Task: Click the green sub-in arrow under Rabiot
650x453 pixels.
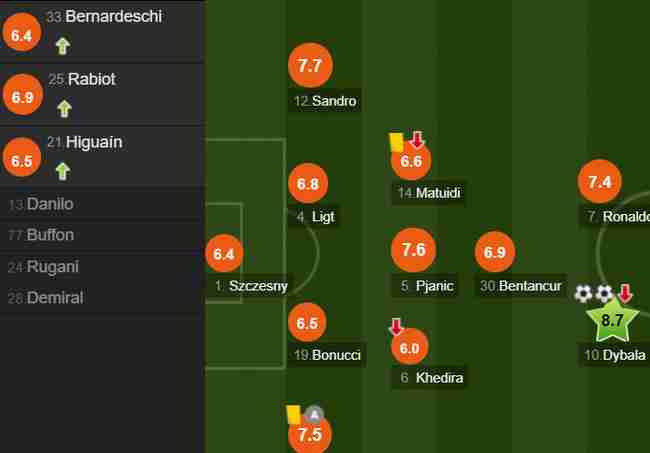Action: (x=64, y=109)
